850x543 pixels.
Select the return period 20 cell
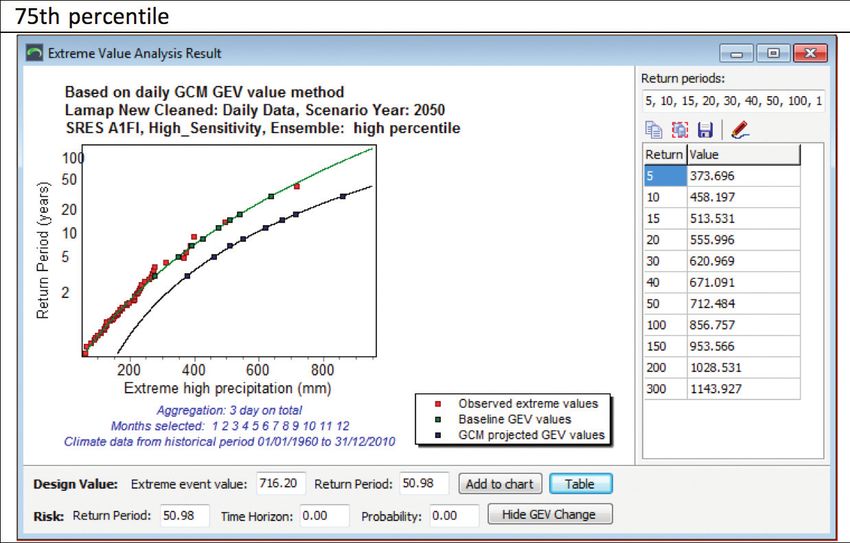pos(665,240)
